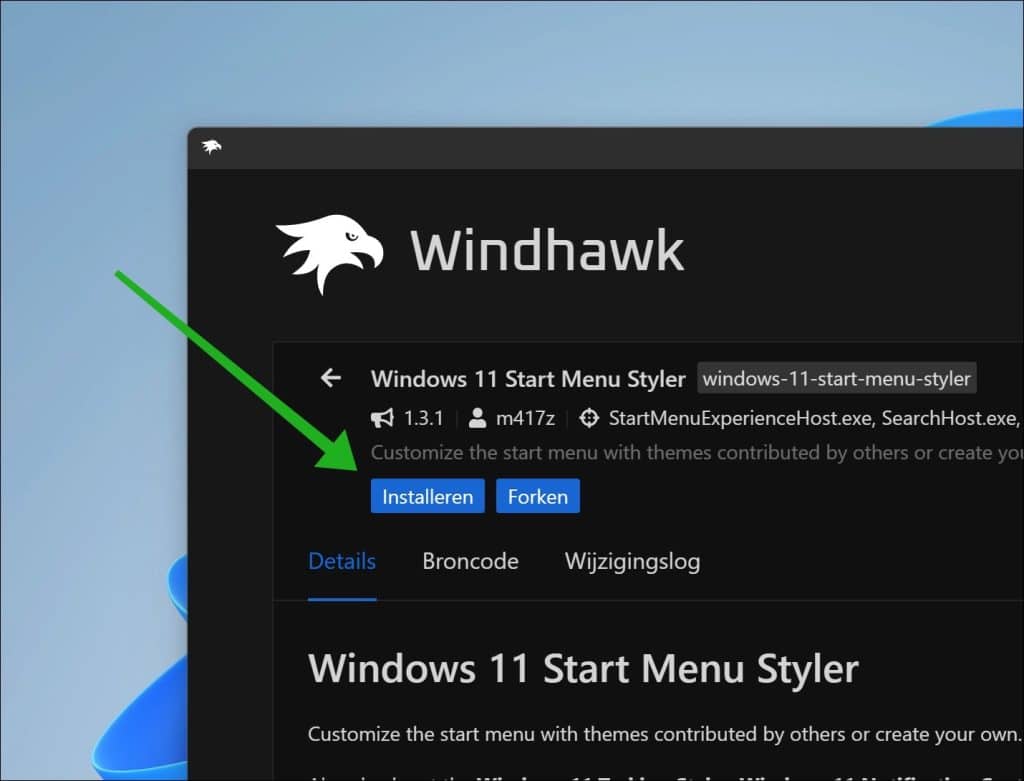Image resolution: width=1024 pixels, height=781 pixels.
Task: Click the mod title beside the back arrow
Action: pyautogui.click(x=527, y=379)
